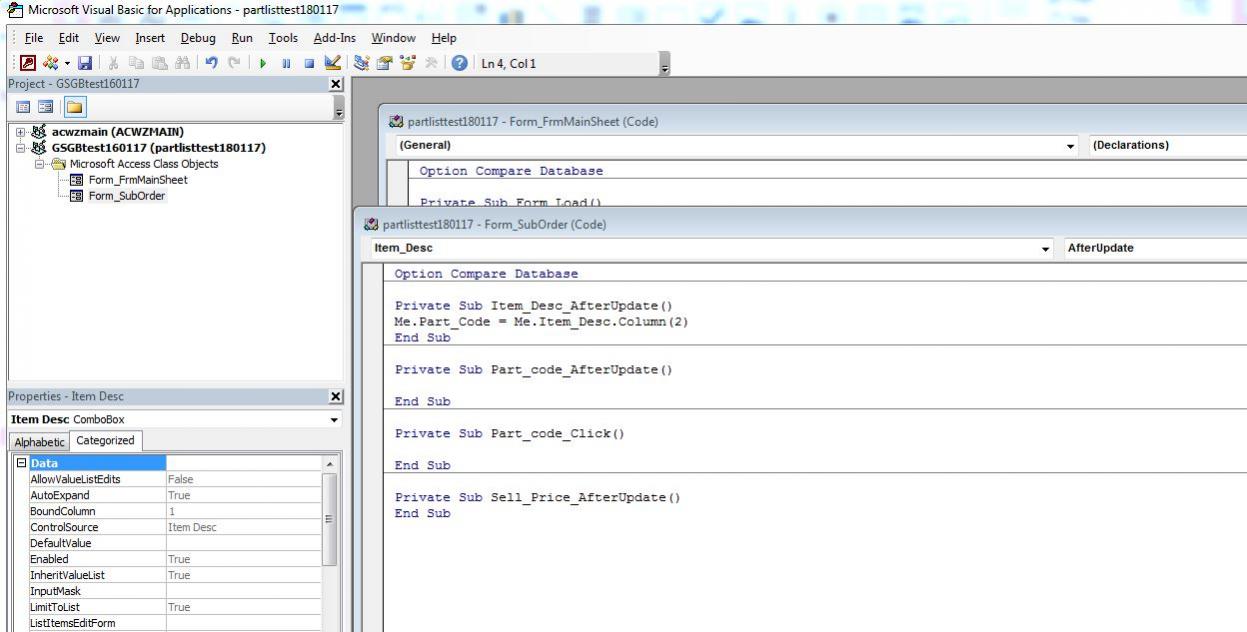
Task: Click the ControlSource value Item Desc
Action: pyautogui.click(x=243, y=527)
